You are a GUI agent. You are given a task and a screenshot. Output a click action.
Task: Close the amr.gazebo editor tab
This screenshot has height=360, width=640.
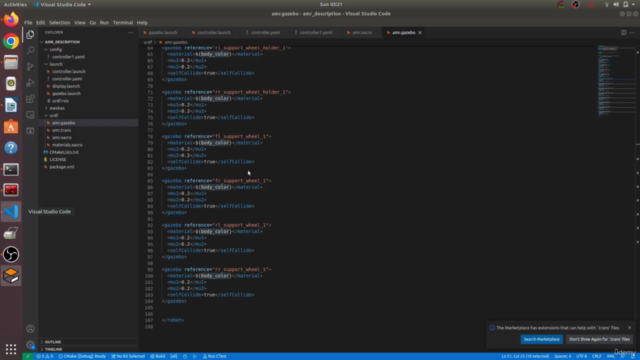[x=420, y=33]
